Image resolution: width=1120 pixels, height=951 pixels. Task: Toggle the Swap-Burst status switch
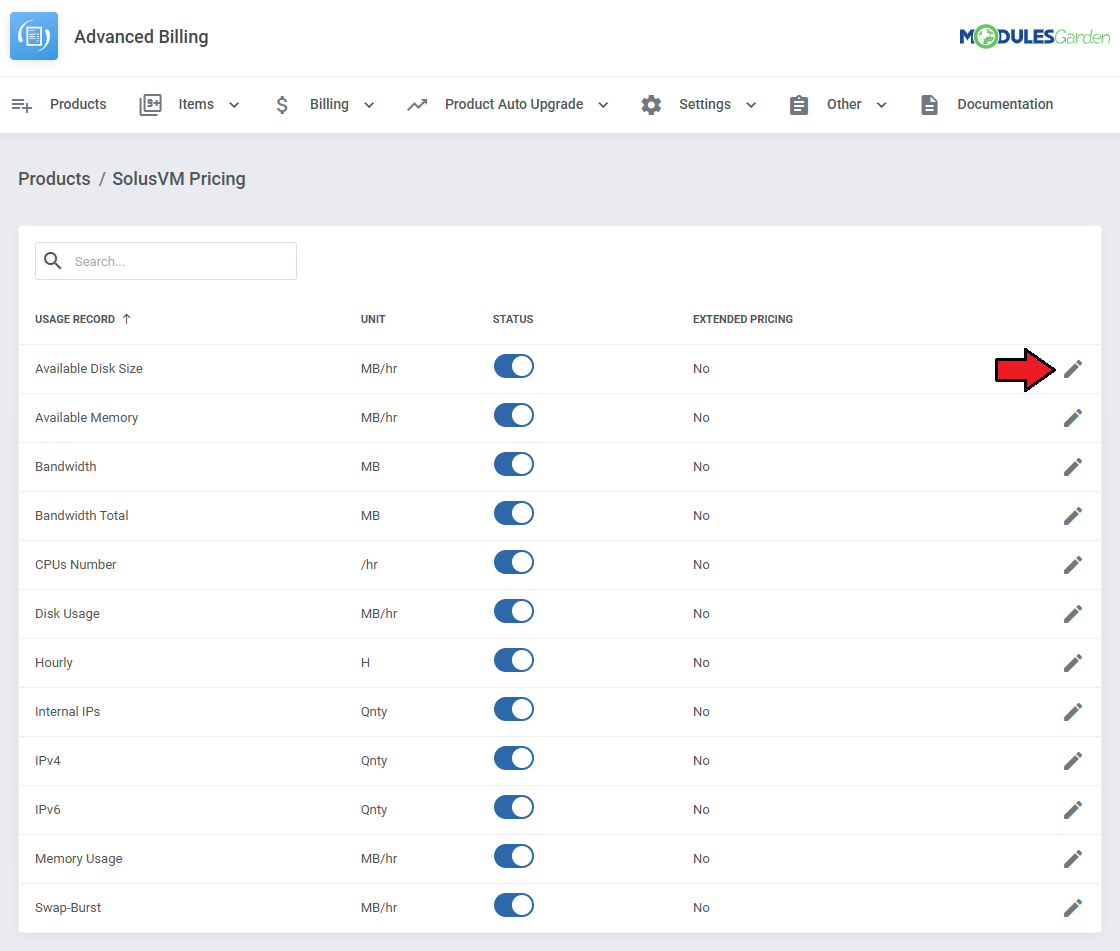click(x=514, y=905)
